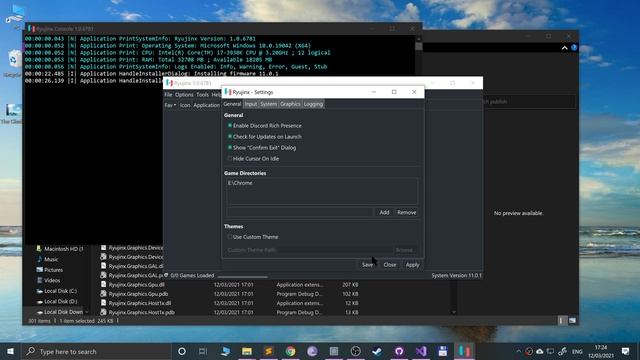Disable Enable Discord Rich Presence checkbox
This screenshot has height=360, width=640.
pos(230,126)
